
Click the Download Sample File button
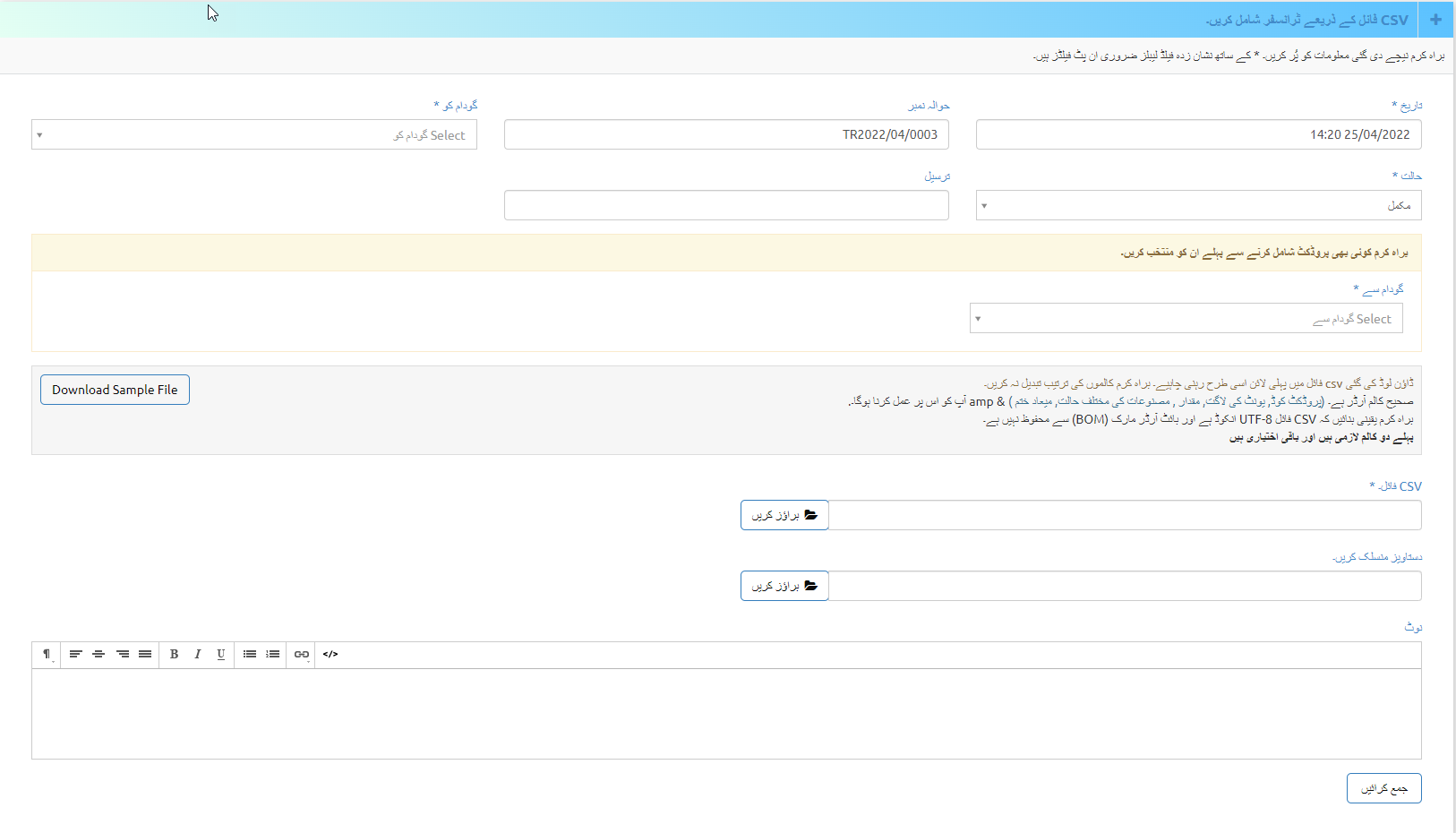click(115, 390)
